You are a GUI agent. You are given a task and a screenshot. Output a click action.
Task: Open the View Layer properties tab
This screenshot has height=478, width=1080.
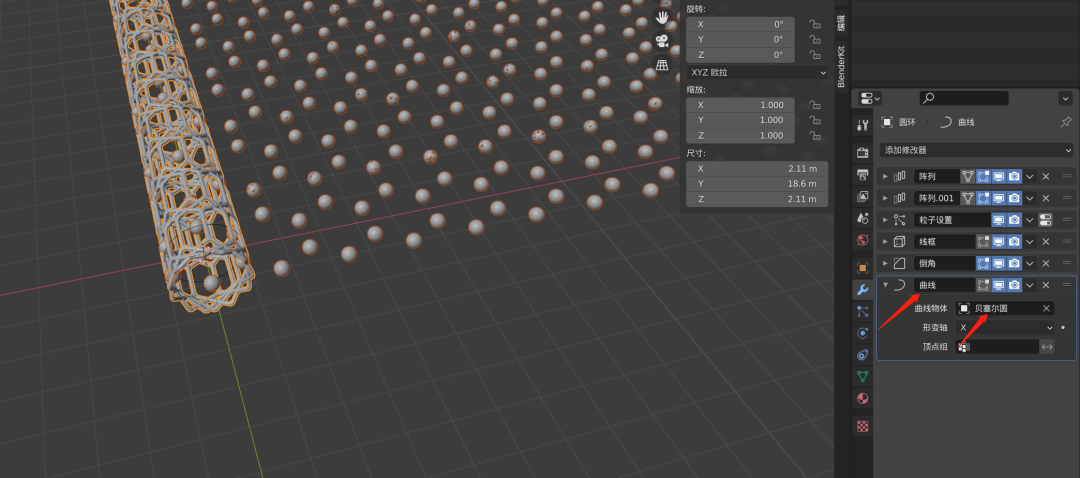862,196
